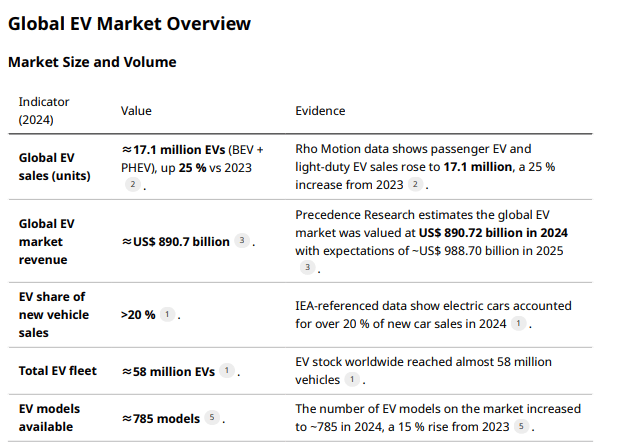Open citation 2 after 'increase from 2023'

click(415, 184)
